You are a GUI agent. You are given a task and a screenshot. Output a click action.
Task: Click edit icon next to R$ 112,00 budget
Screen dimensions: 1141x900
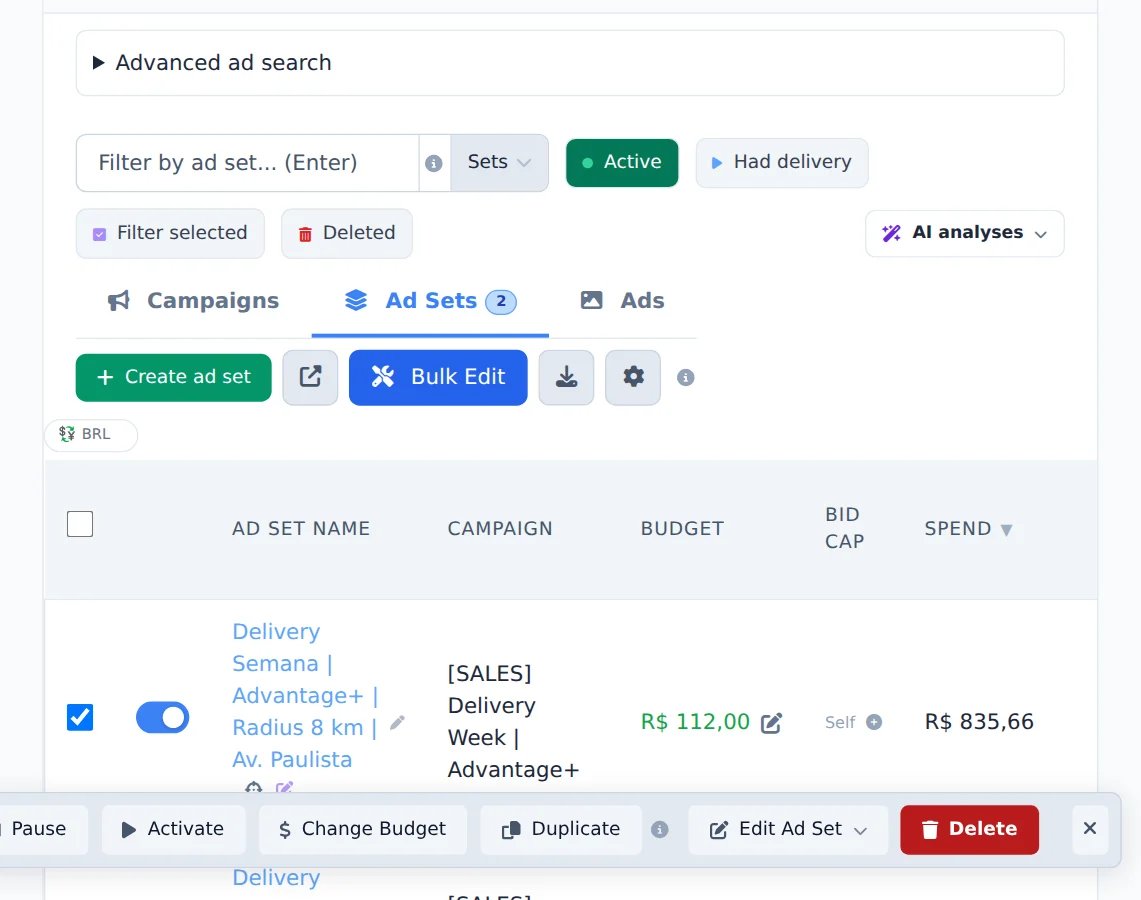tap(771, 722)
